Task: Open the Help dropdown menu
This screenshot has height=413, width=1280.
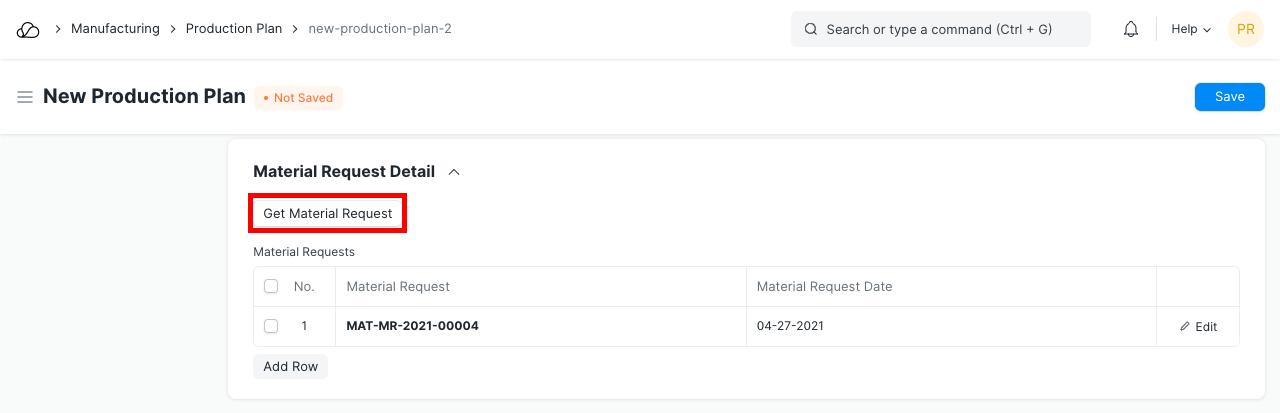Action: tap(1190, 30)
